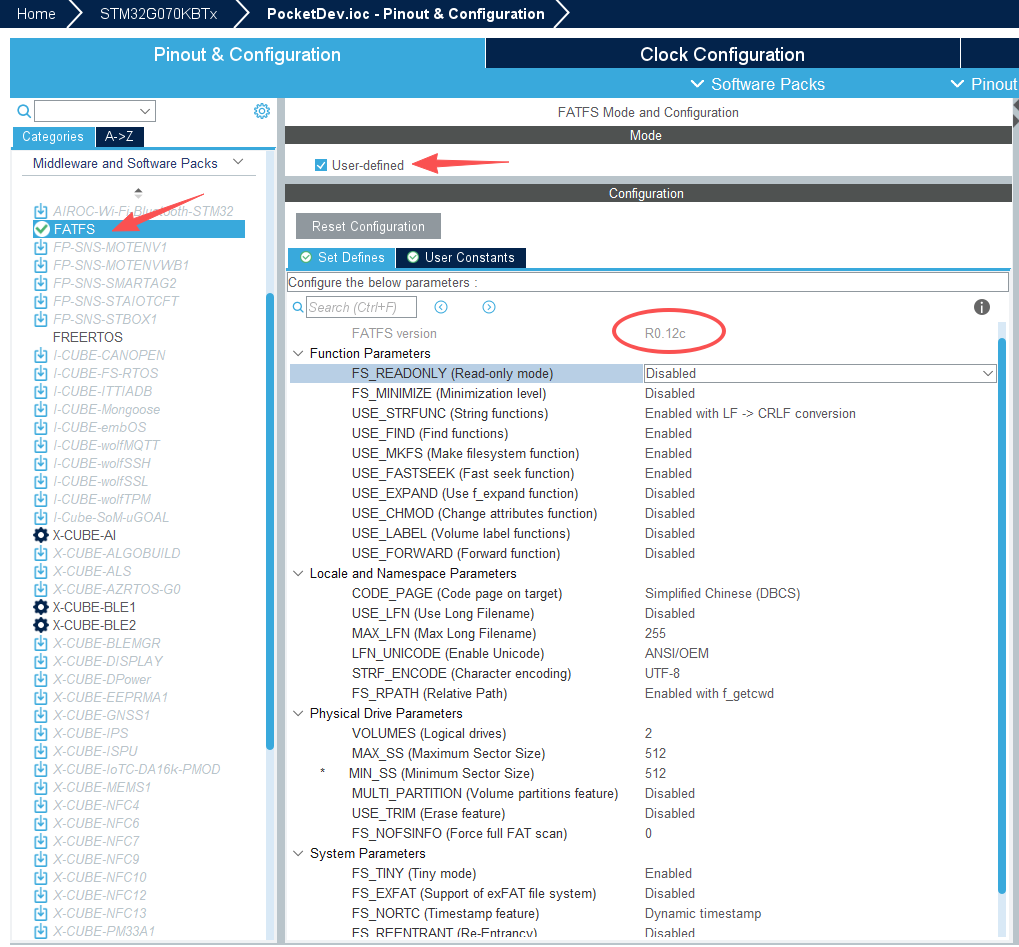Click the download icon beside X-CUBE-ALGOBUILD
This screenshot has width=1019, height=947.
pyautogui.click(x=41, y=553)
